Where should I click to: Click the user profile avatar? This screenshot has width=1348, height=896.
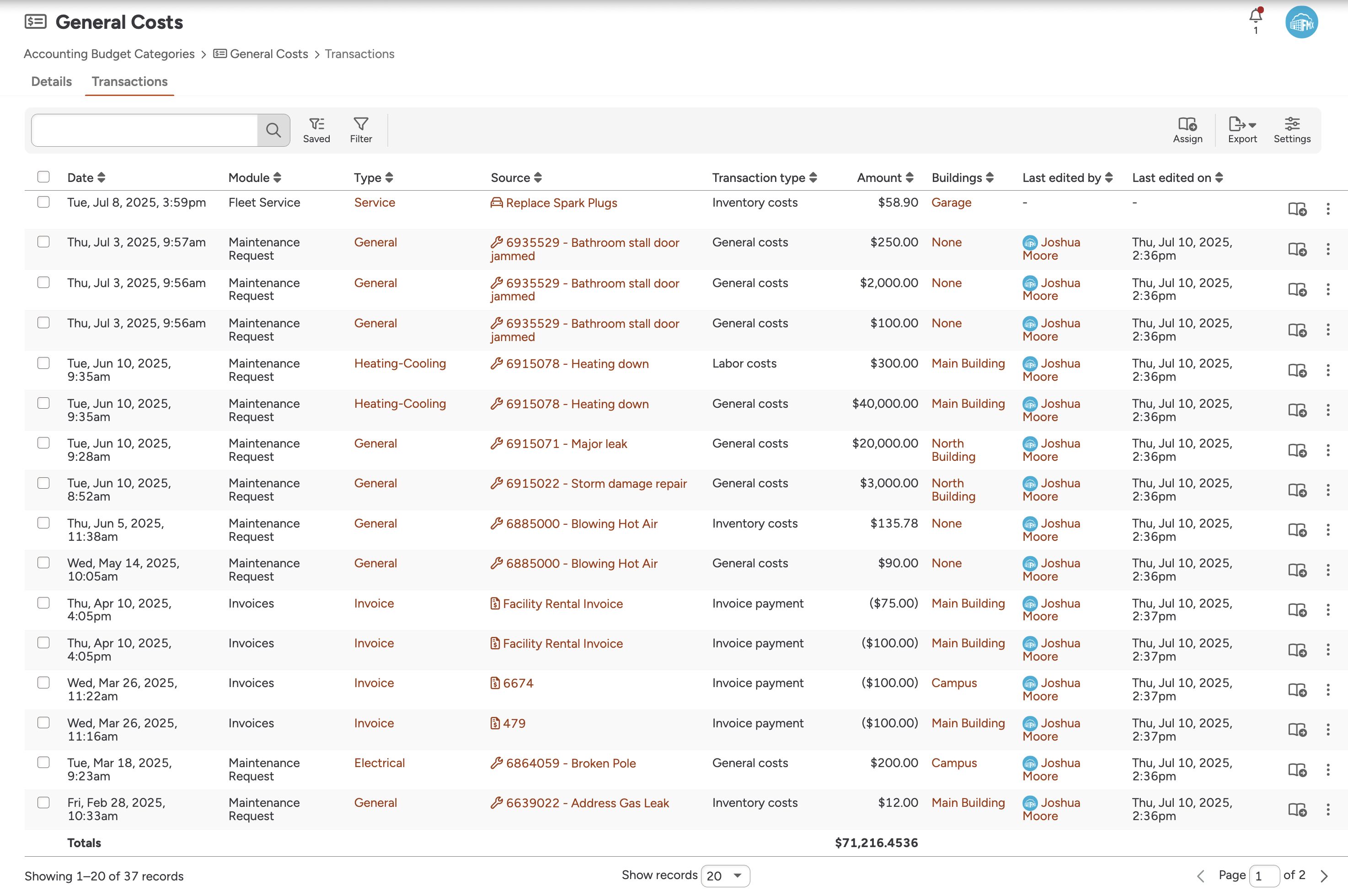coord(1301,23)
